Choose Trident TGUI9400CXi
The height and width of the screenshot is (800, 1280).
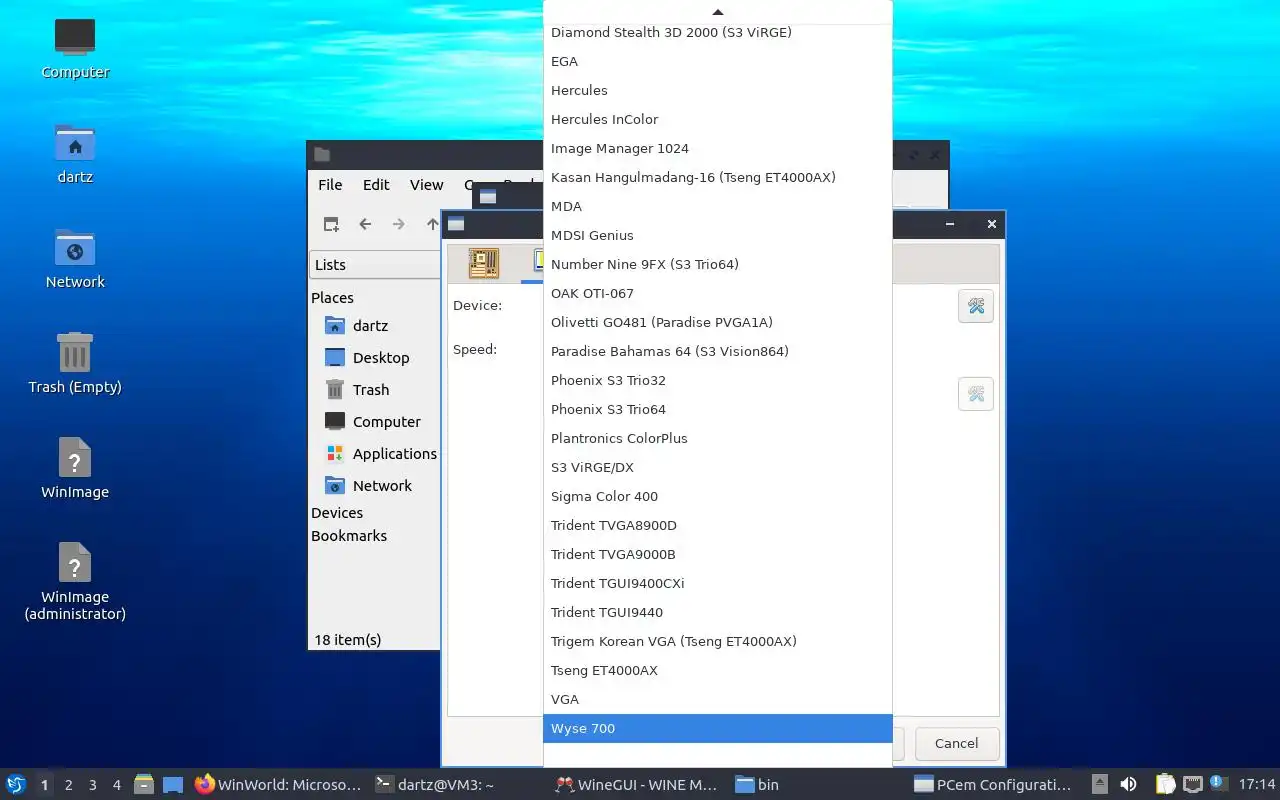click(x=718, y=583)
